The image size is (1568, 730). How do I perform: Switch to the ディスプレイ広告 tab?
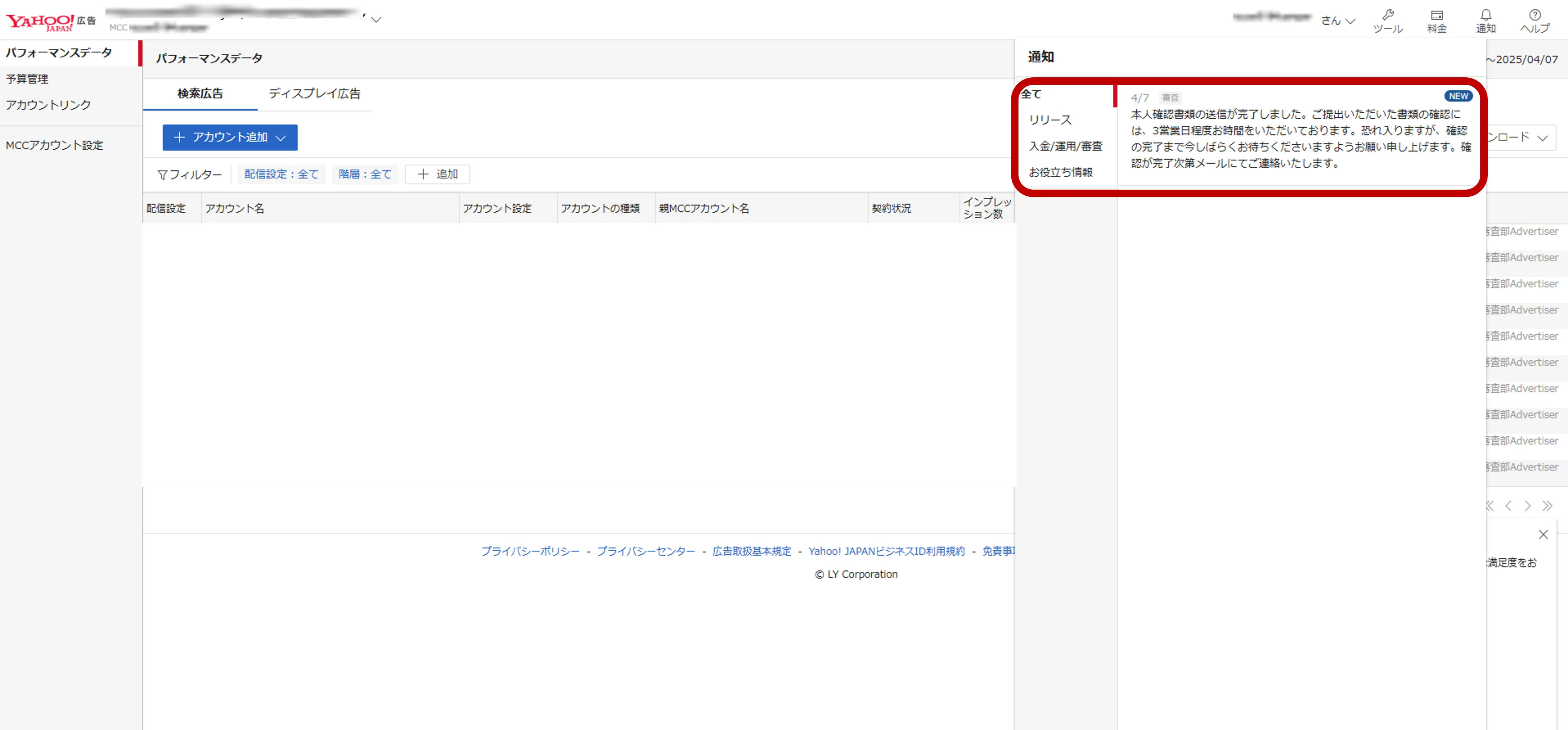(x=314, y=94)
